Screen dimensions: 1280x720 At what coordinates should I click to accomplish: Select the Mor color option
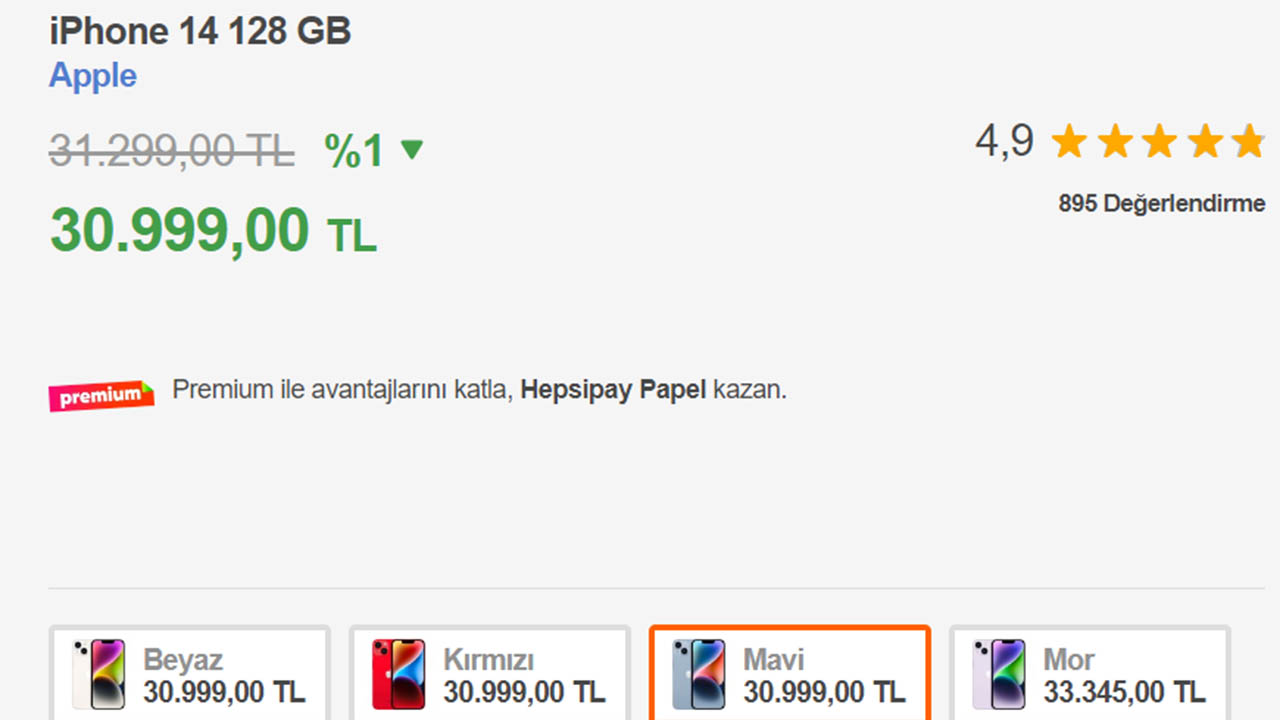tap(1090, 674)
